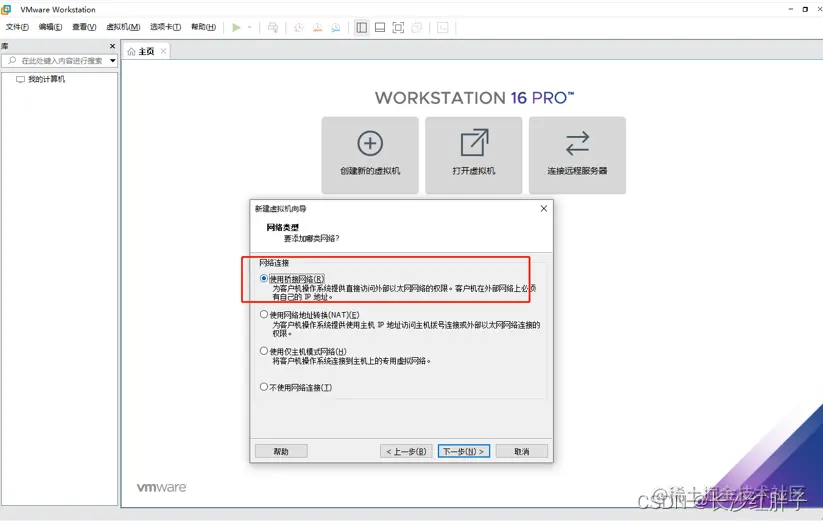Select the 使用网络地址转换(NAT)(E) radio button
Image resolution: width=823 pixels, height=521 pixels.
[x=264, y=314]
